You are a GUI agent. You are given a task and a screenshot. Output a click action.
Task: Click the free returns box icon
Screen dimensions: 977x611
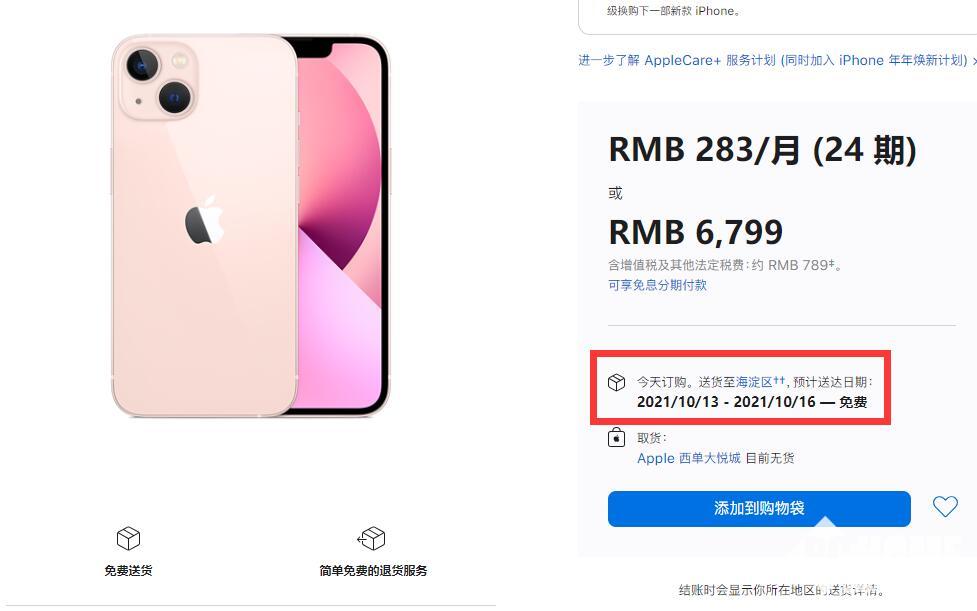(371, 538)
